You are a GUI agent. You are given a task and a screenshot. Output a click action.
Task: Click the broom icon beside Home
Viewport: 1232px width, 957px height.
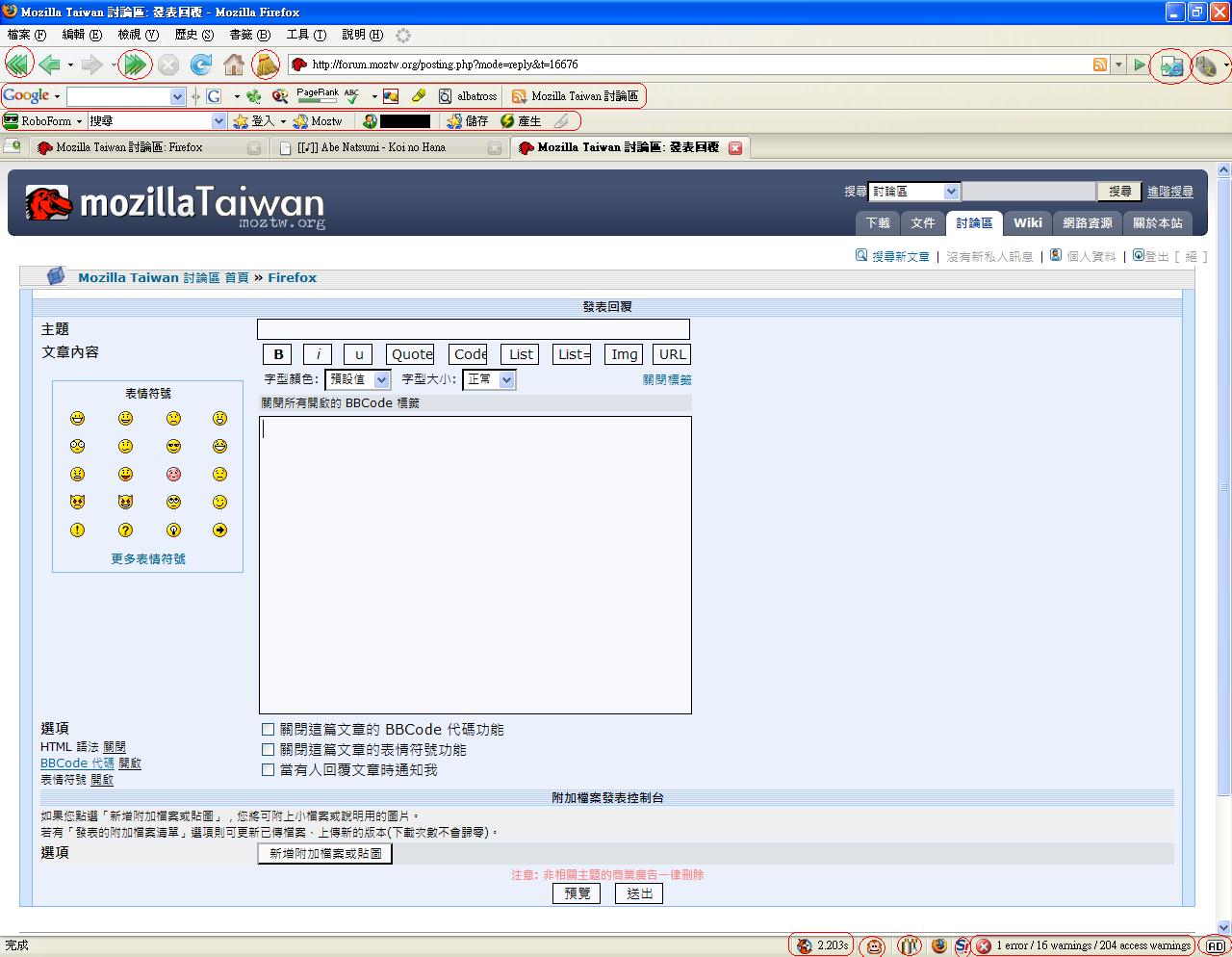pyautogui.click(x=266, y=65)
